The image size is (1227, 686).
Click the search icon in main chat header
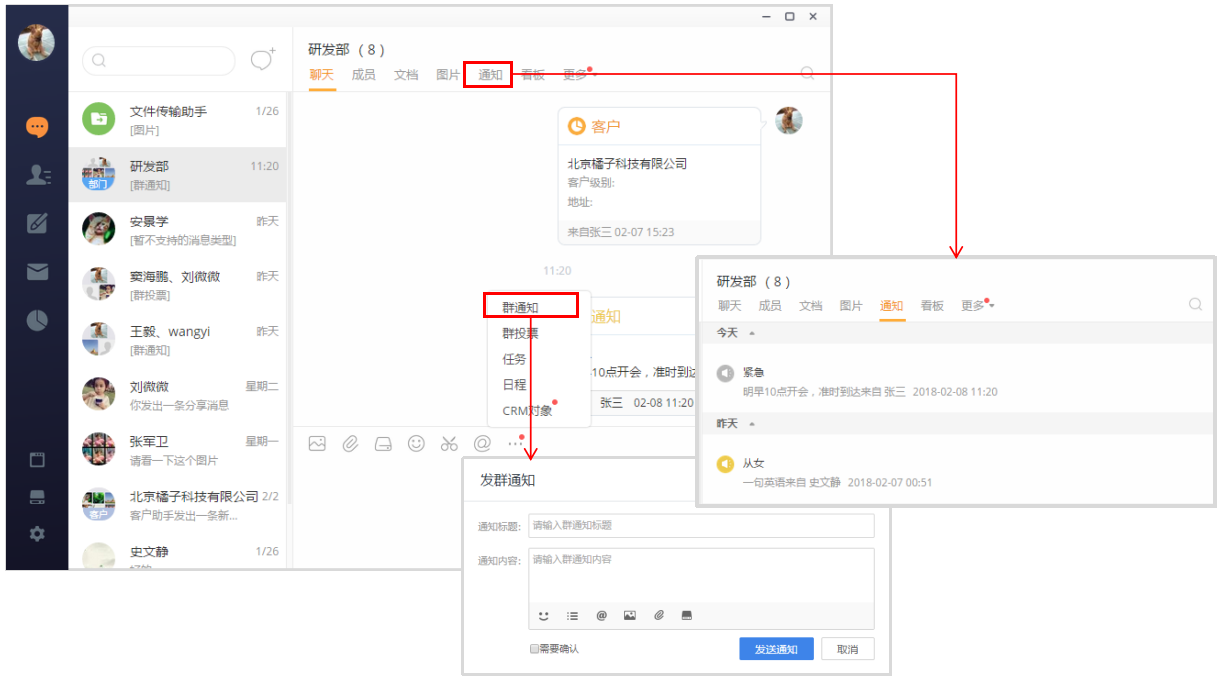(x=807, y=73)
